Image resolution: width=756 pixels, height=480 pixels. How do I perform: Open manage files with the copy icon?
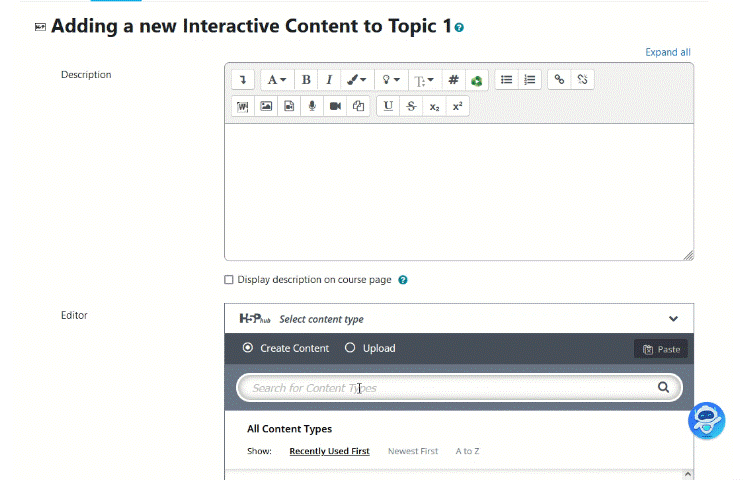(358, 107)
